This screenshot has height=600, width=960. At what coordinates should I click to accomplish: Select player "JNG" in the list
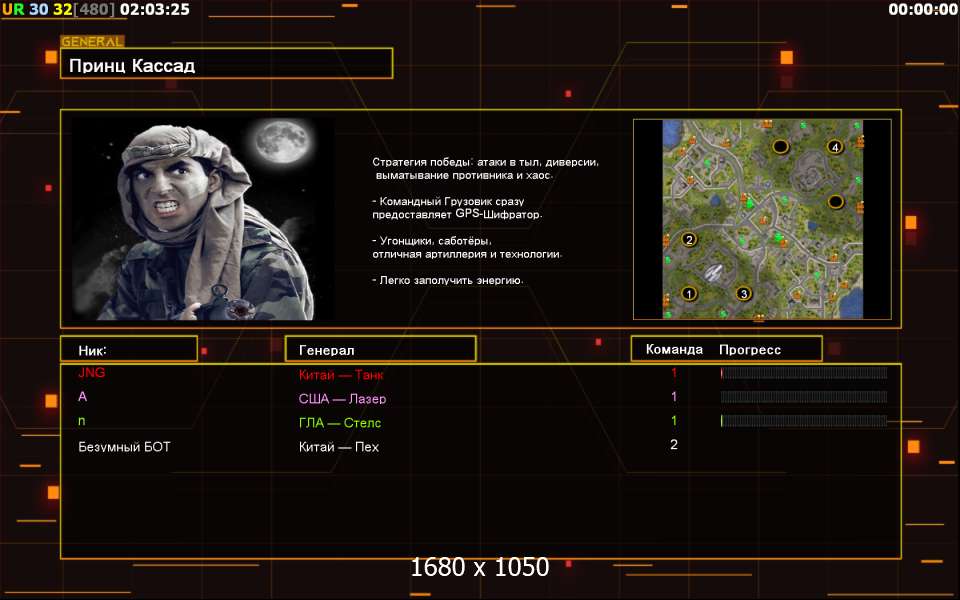92,373
